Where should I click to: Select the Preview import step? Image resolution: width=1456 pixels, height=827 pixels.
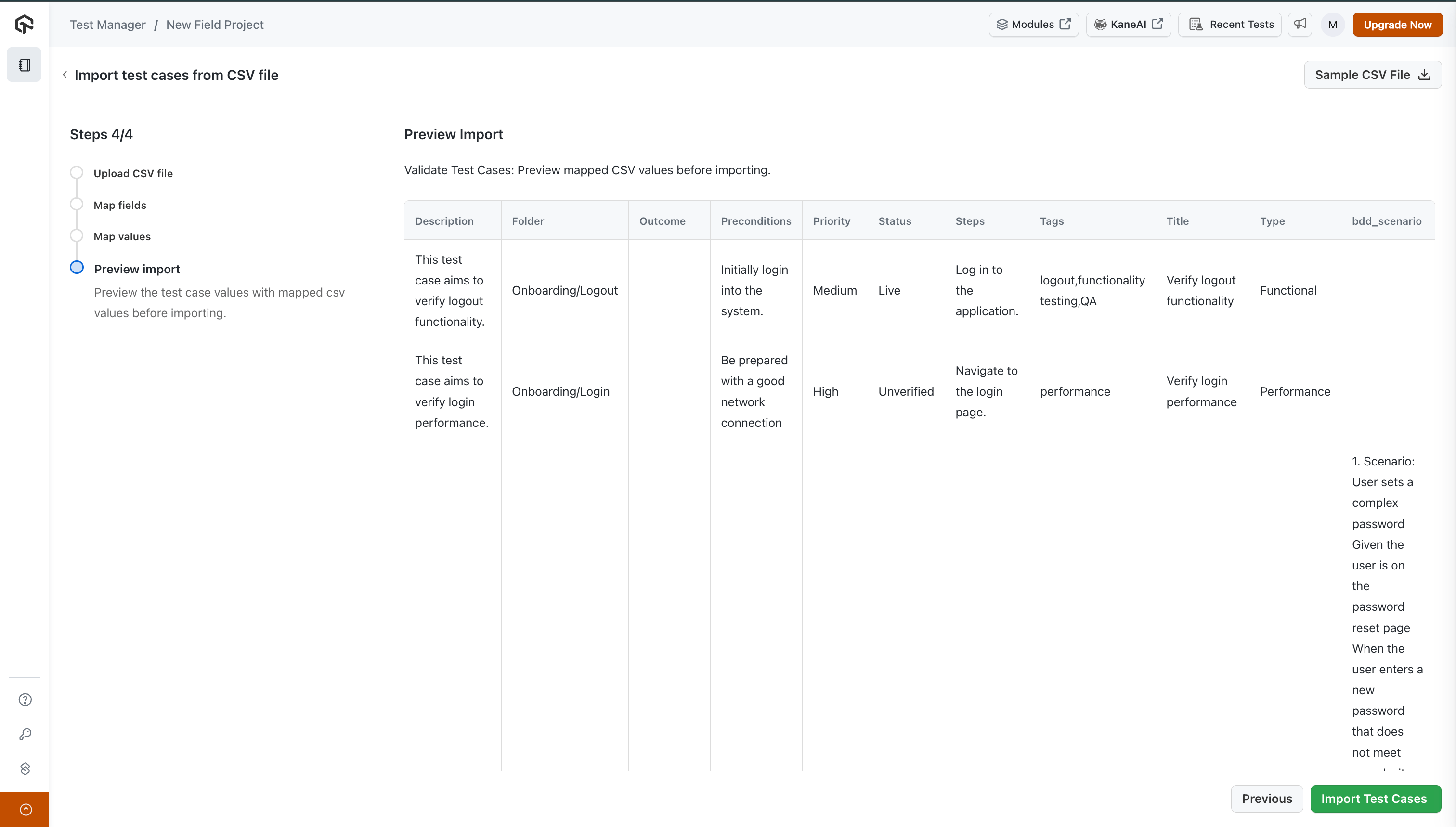pos(137,269)
